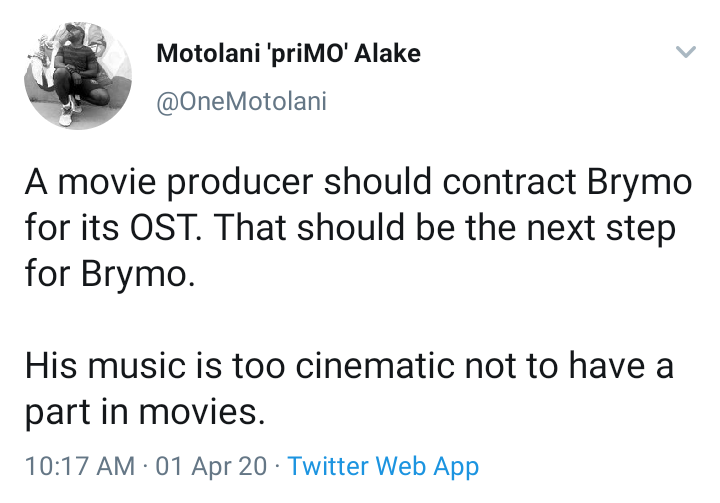This screenshot has width=720, height=503.
Task: Click the first paragraph about a movie producer
Action: coord(358,227)
